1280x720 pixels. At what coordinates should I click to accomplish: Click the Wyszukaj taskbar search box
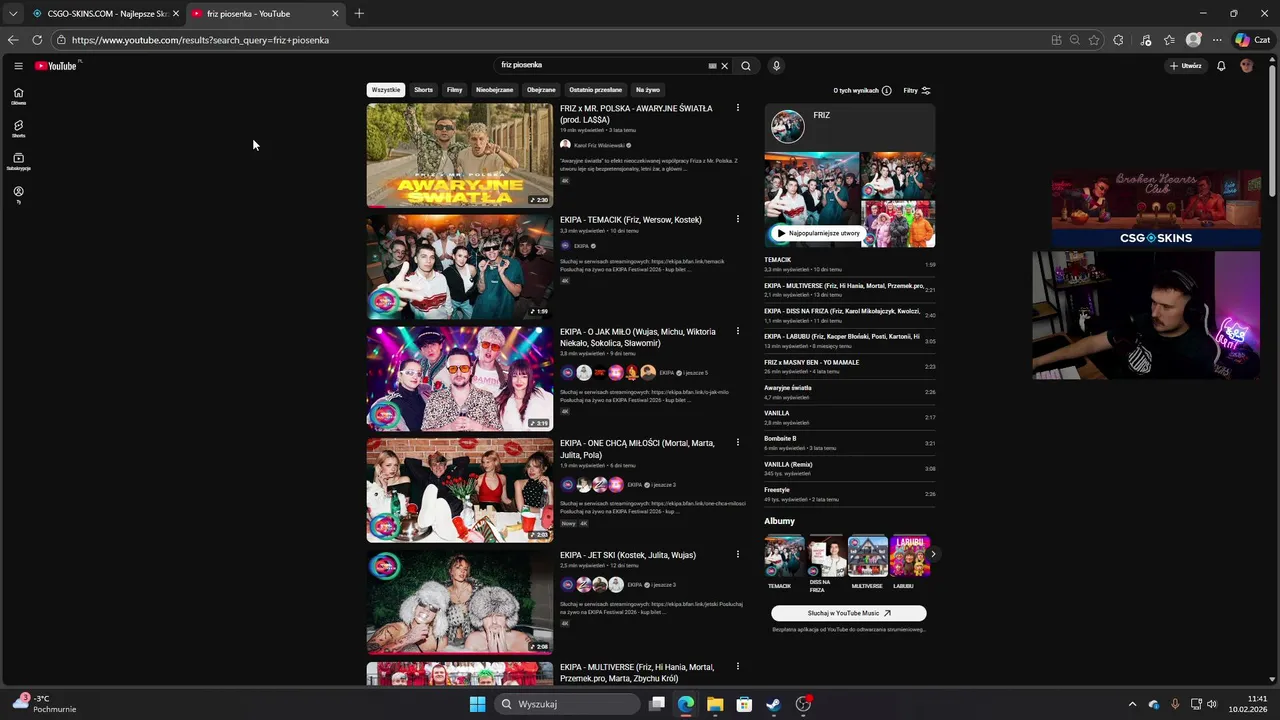click(x=568, y=704)
